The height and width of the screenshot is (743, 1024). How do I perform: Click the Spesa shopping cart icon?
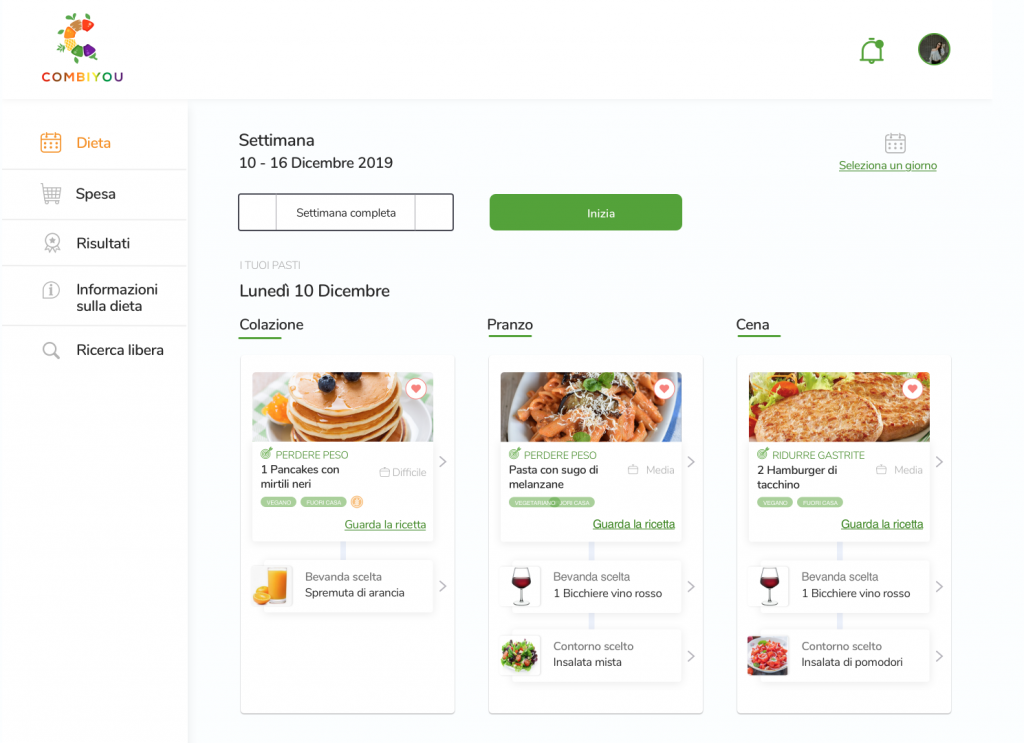pyautogui.click(x=51, y=194)
